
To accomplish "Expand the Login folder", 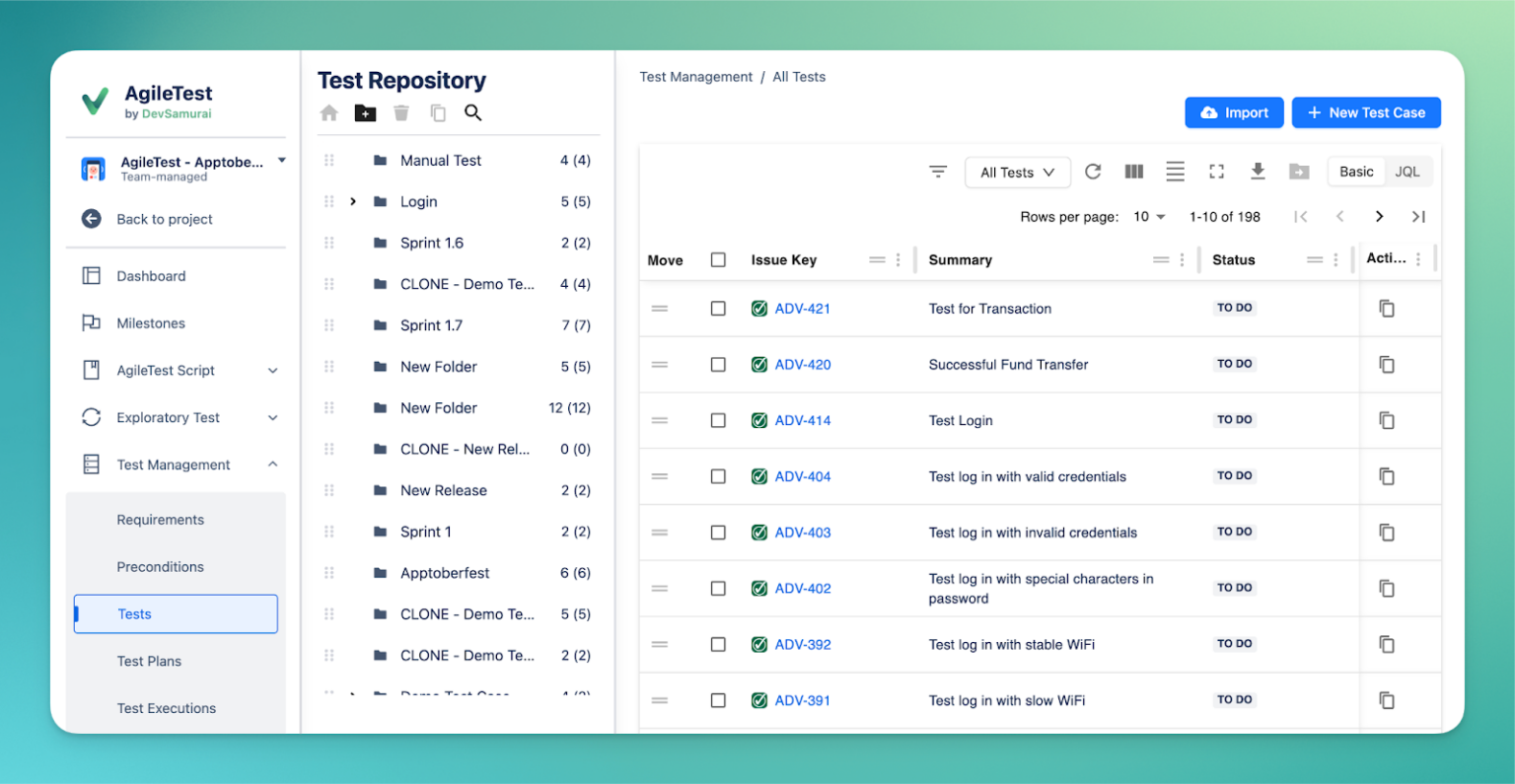I will coord(353,202).
